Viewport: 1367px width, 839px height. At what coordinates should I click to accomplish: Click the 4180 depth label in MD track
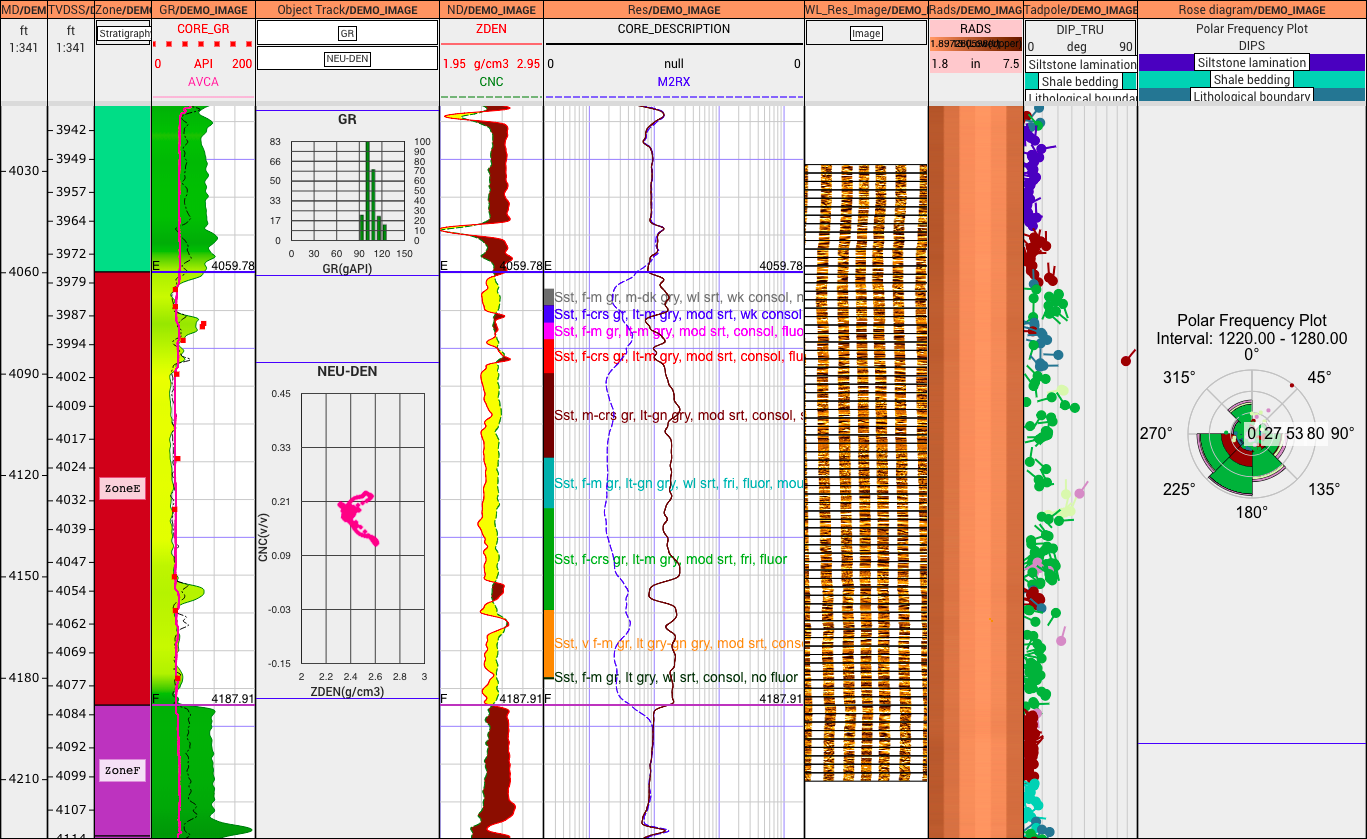[x=24, y=677]
